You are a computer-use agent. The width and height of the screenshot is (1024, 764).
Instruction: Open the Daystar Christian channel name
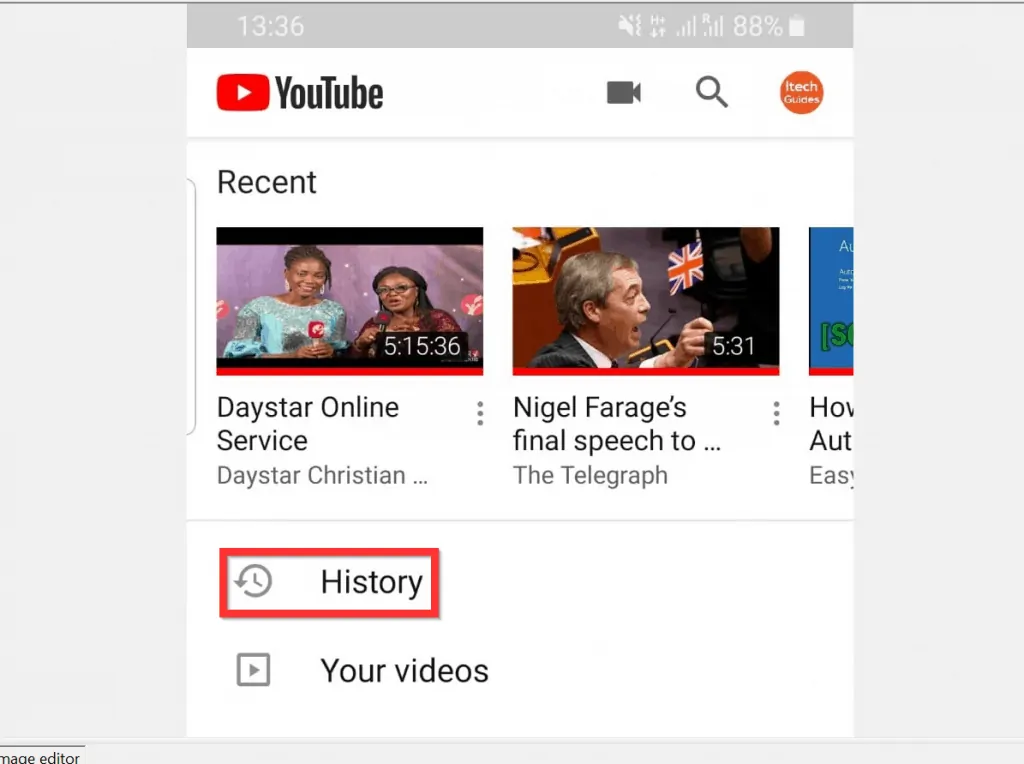[322, 475]
